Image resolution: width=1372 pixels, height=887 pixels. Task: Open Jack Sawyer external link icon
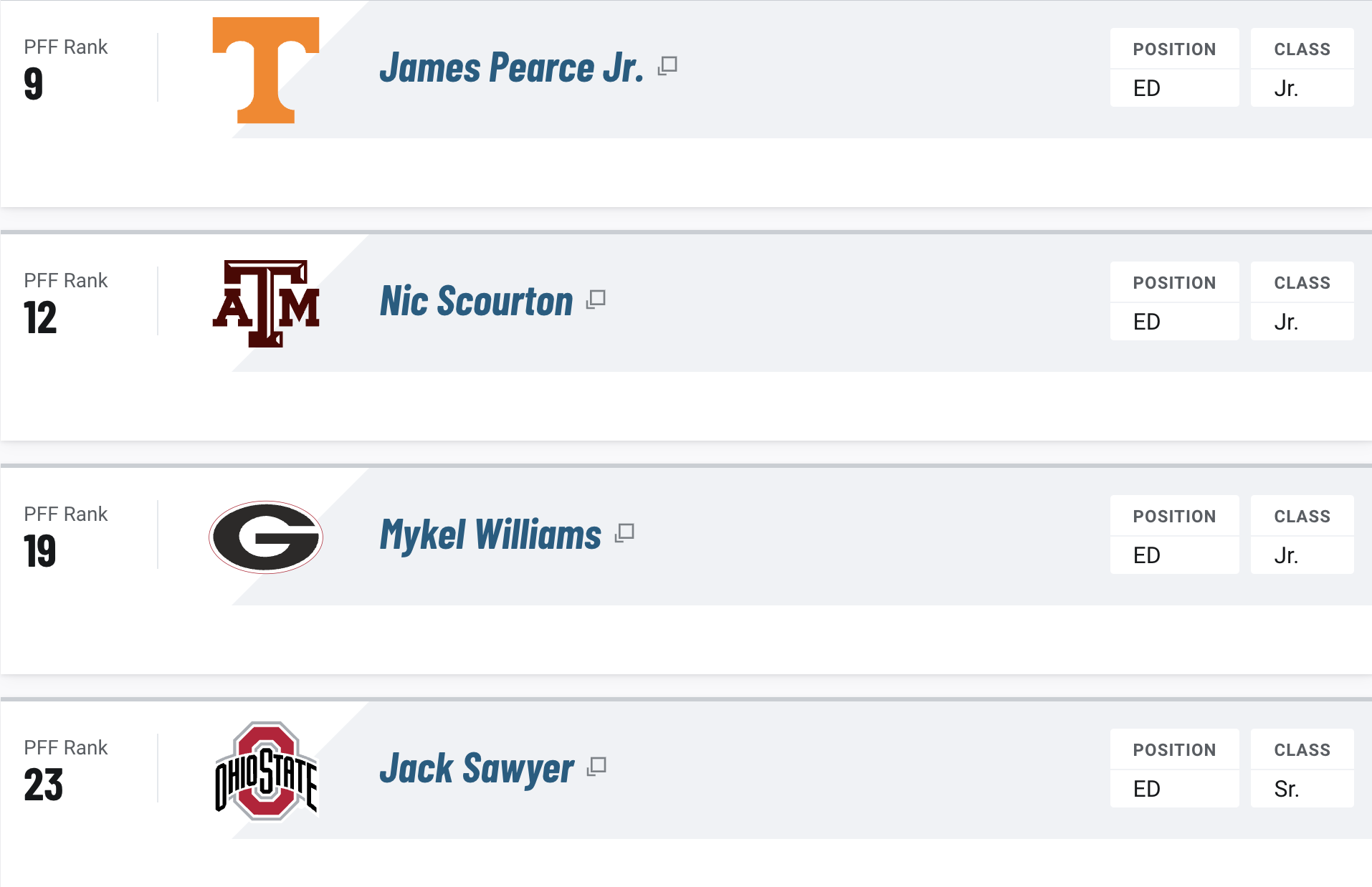coord(596,767)
